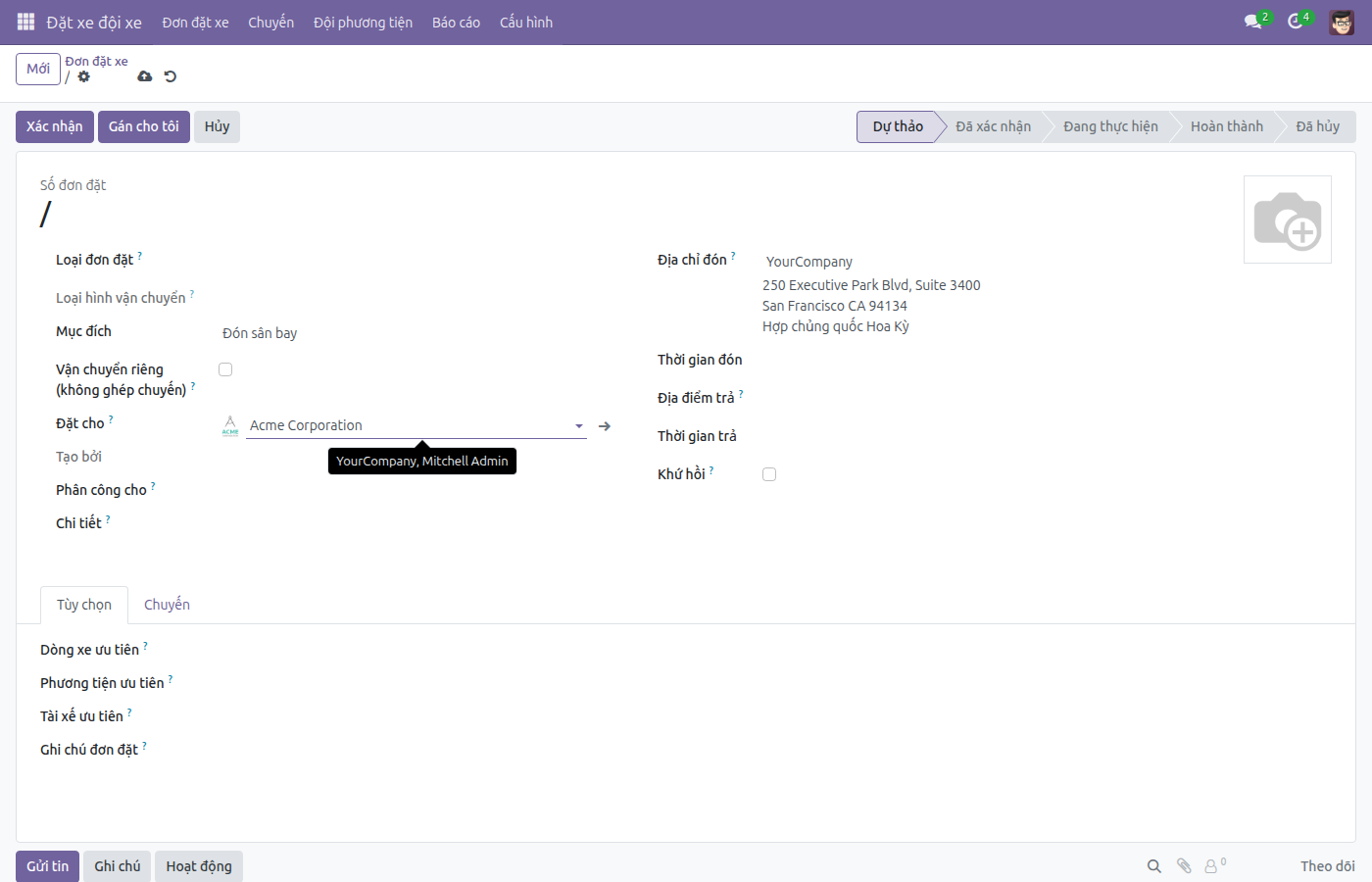The height and width of the screenshot is (882, 1372).
Task: Open the activities clock icon
Action: coord(1296,22)
